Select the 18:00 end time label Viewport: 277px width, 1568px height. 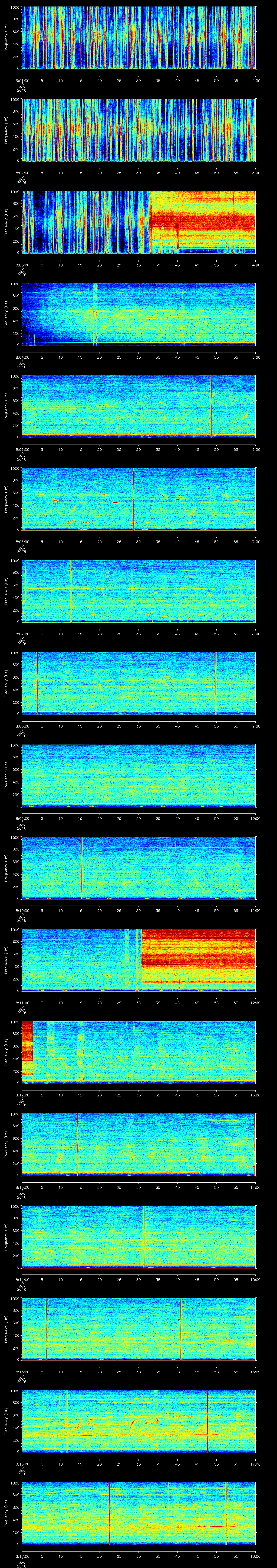255,1556
